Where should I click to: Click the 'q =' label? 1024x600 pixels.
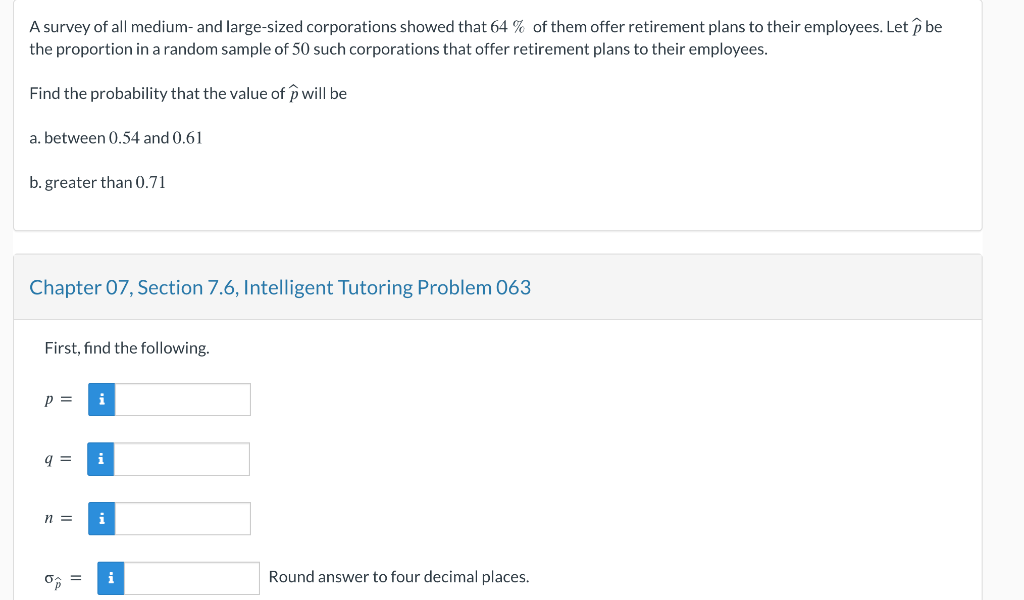(58, 460)
